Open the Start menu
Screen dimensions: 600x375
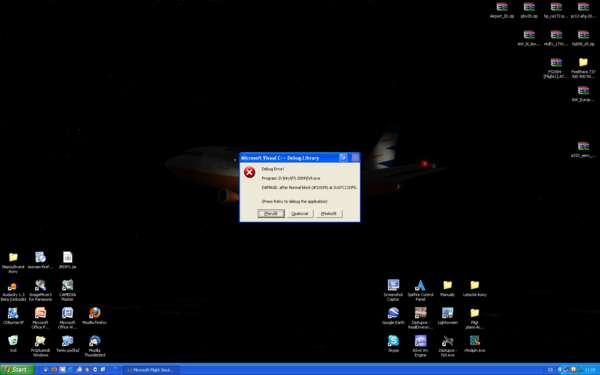click(17, 370)
